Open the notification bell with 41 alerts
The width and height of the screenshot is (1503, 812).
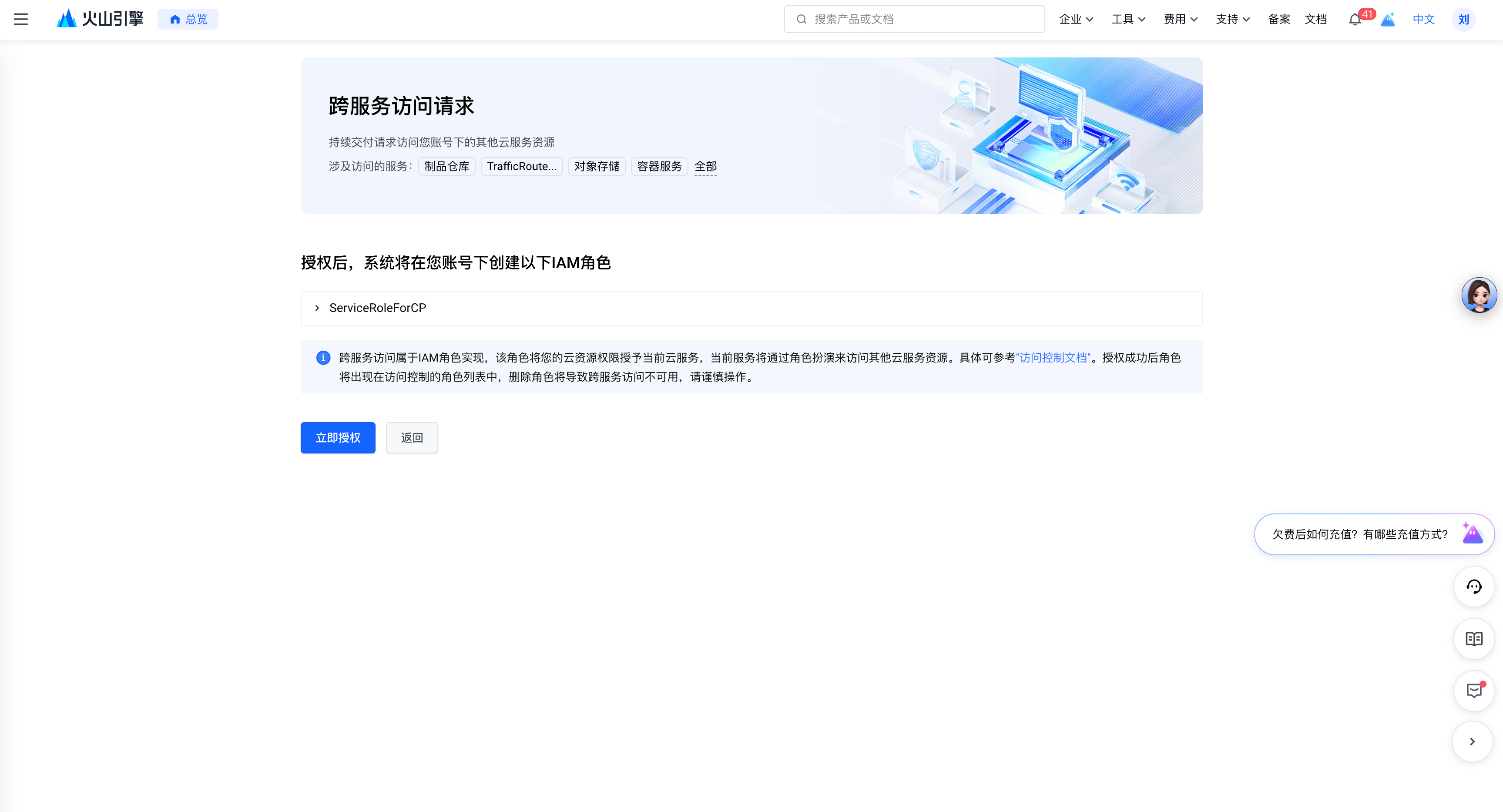[1355, 19]
